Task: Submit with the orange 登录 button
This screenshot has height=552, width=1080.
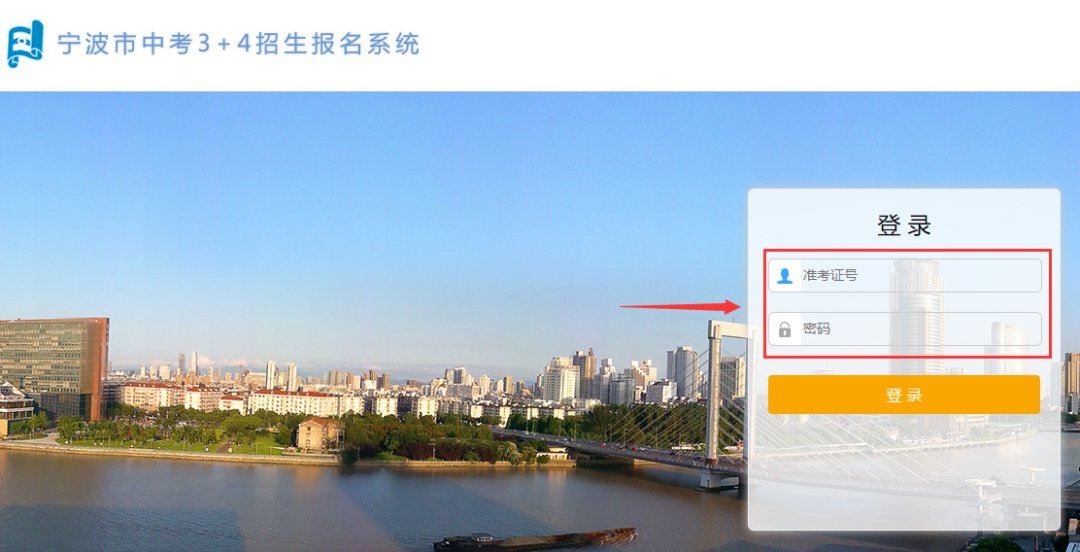Action: (x=904, y=395)
